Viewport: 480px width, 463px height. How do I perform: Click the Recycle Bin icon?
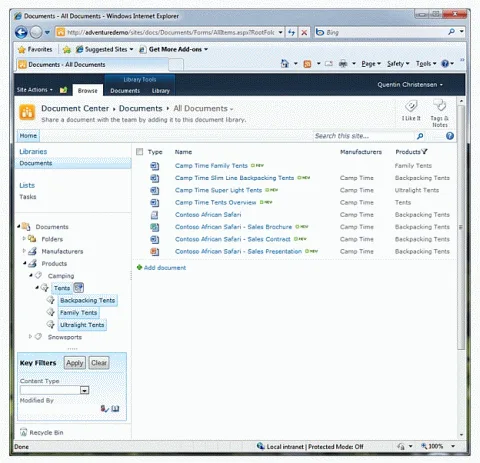(x=23, y=432)
